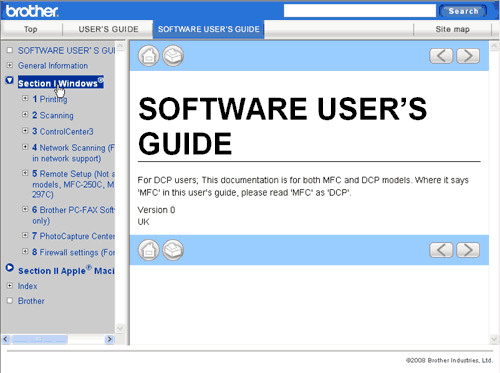Screen dimensions: 500x373
Task: Click sidebar horizontal scrollbar thumb
Action: tap(39, 339)
